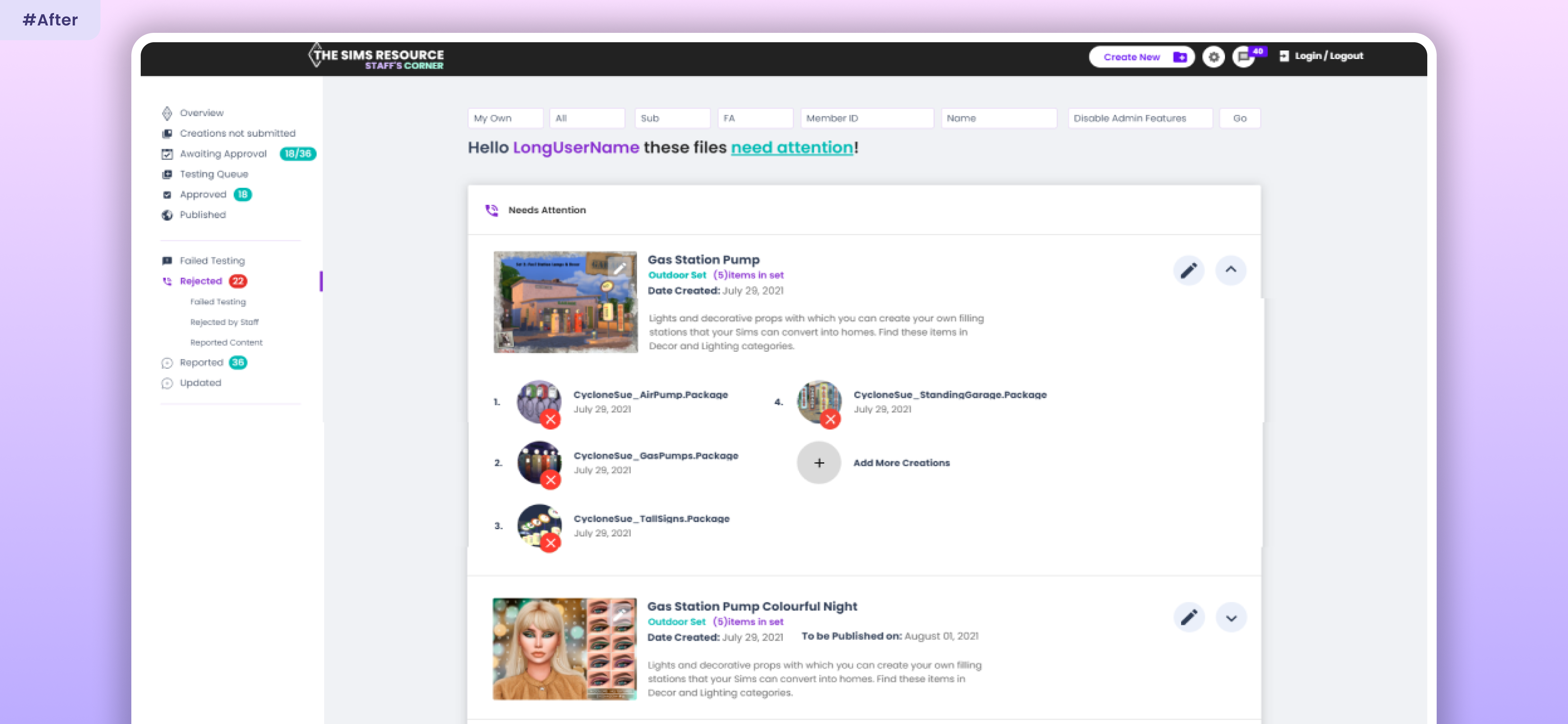Open Testing Queue in sidebar
1568x724 pixels.
[x=214, y=174]
